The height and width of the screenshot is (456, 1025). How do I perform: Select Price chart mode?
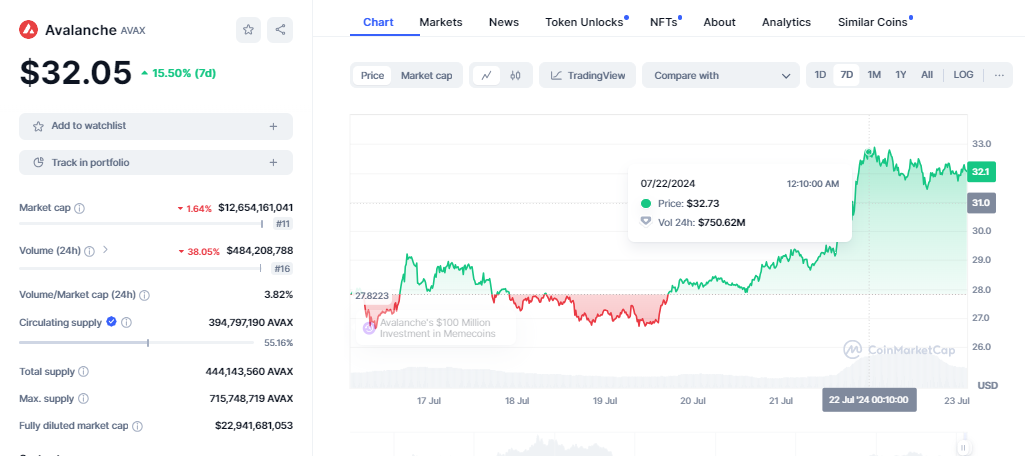[373, 75]
